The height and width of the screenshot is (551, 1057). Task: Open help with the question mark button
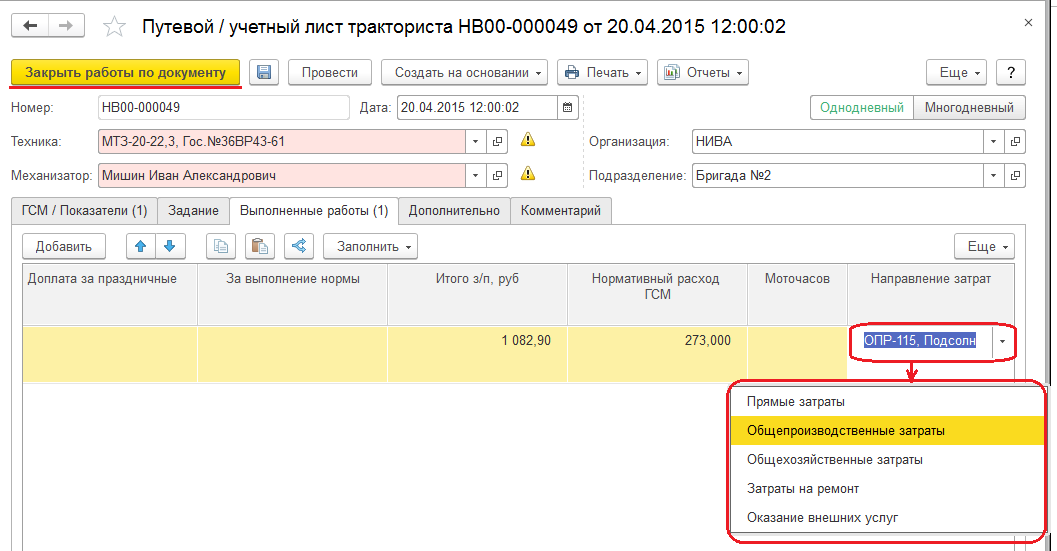pos(1010,72)
